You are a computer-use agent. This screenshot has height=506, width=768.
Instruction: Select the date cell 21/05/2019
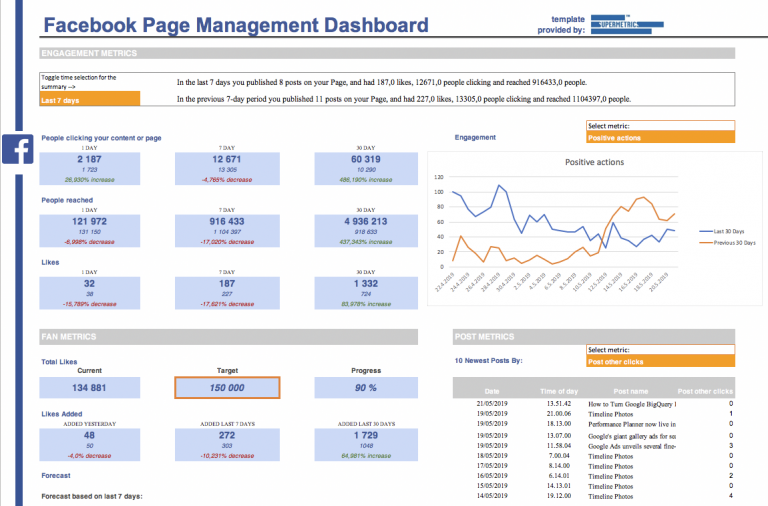tap(492, 404)
